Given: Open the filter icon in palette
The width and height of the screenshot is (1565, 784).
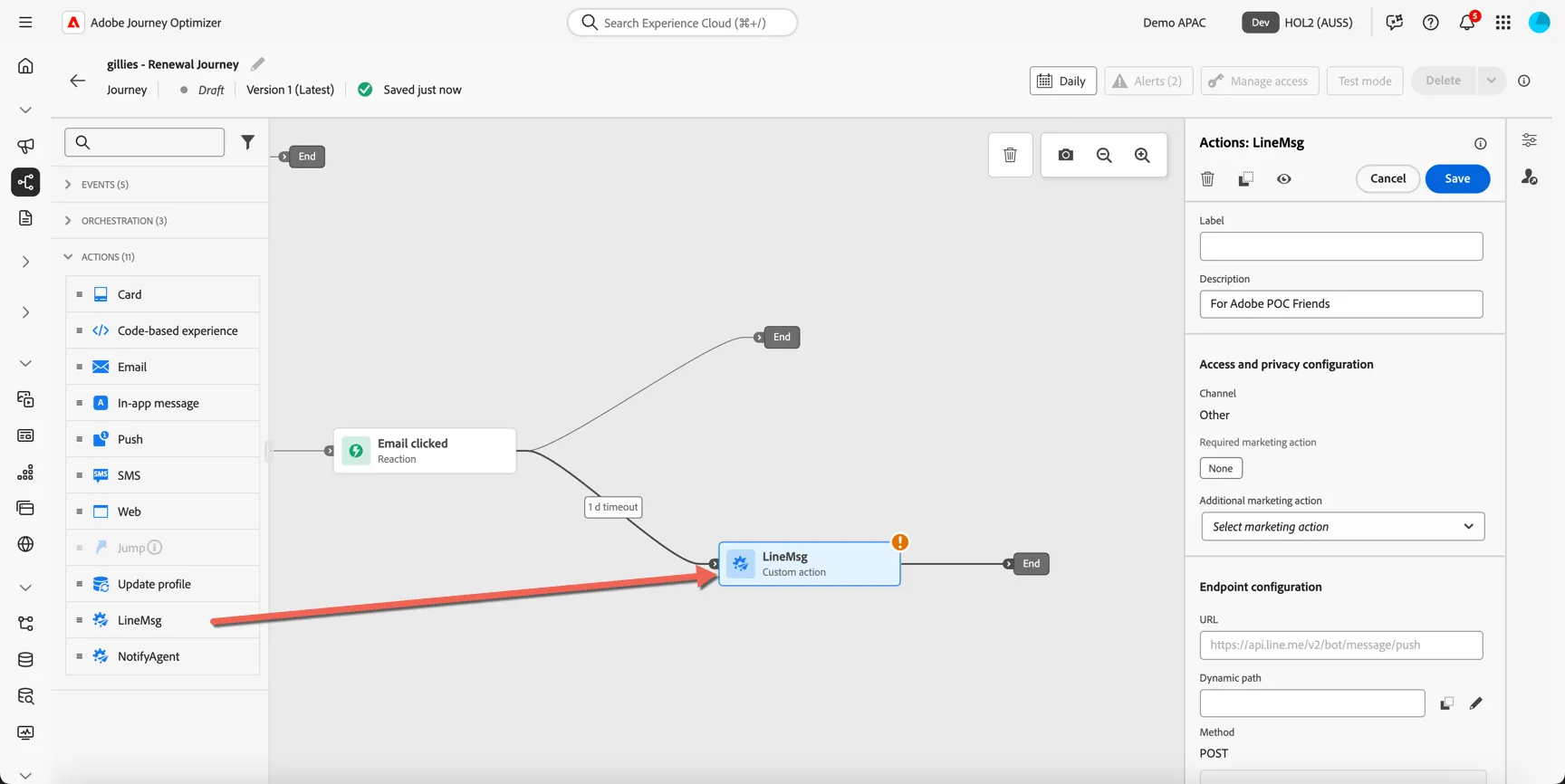Looking at the screenshot, I should coord(247,142).
